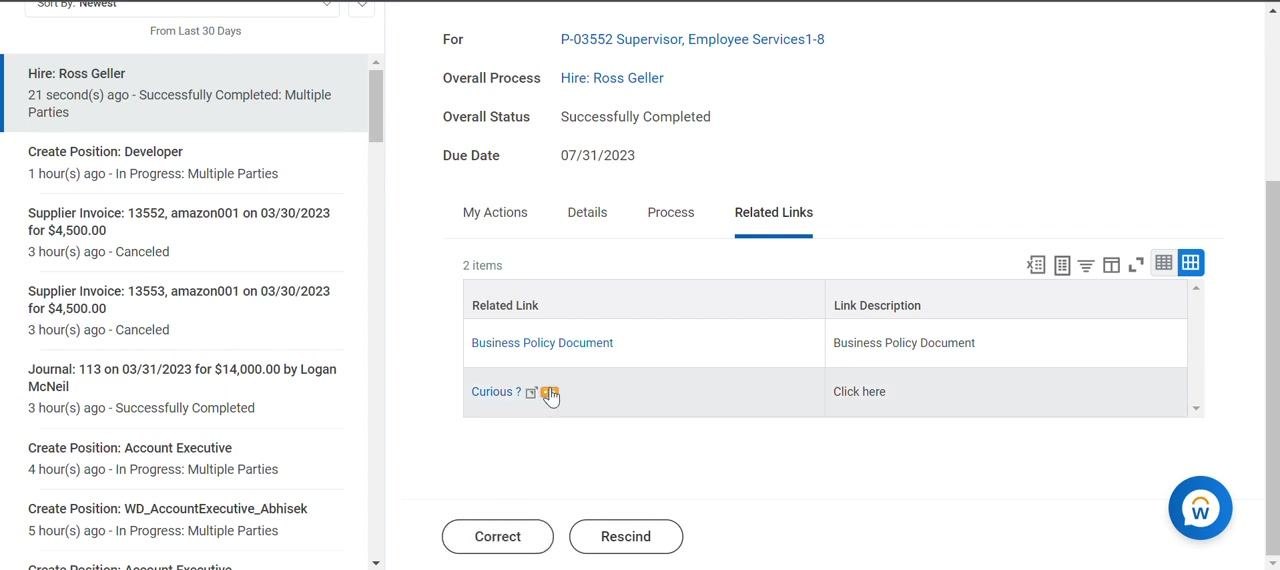The image size is (1280, 570).
Task: Open the Hire: Ross Geller overall process link
Action: pyautogui.click(x=612, y=78)
